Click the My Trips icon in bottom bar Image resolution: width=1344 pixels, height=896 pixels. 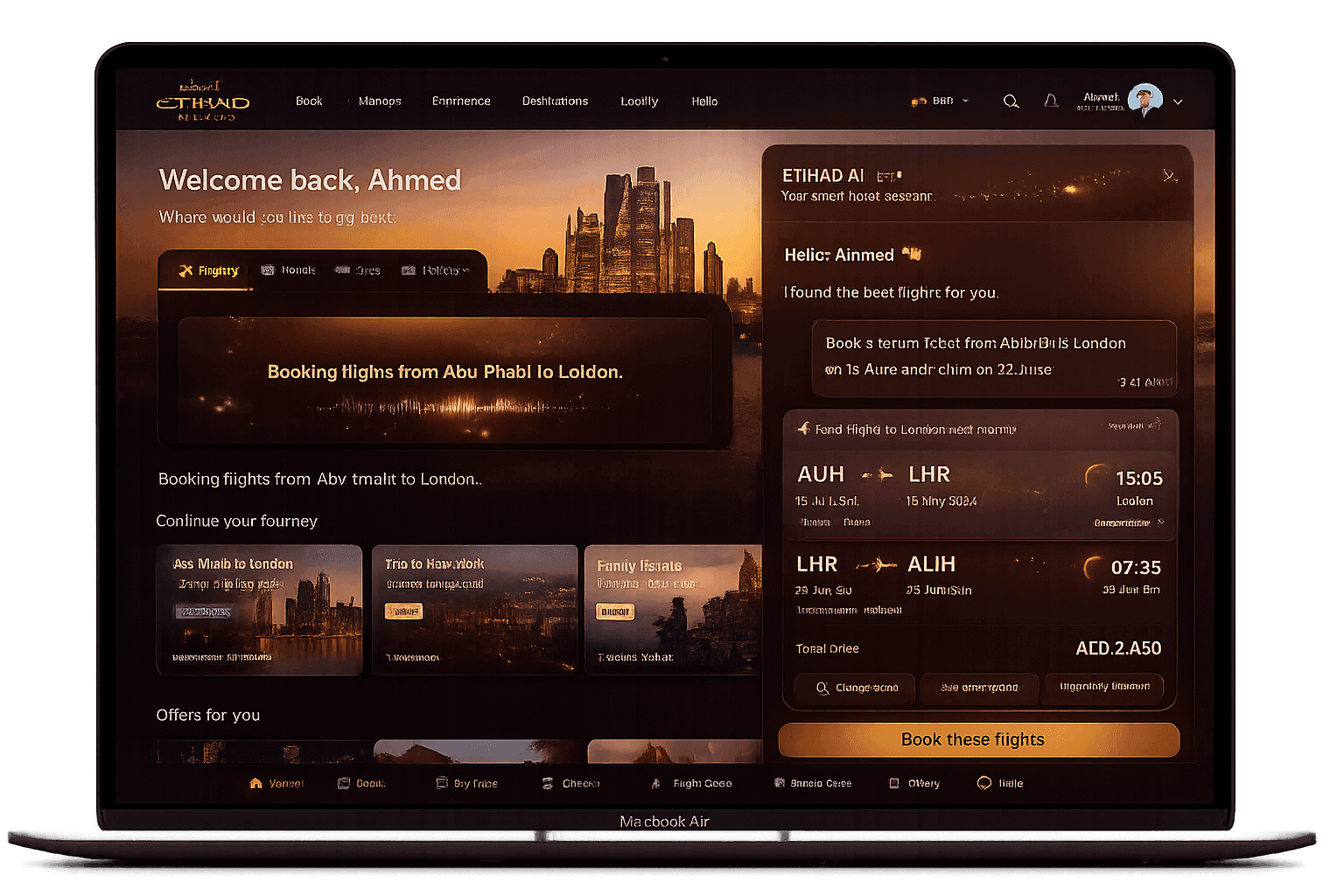pos(442,783)
